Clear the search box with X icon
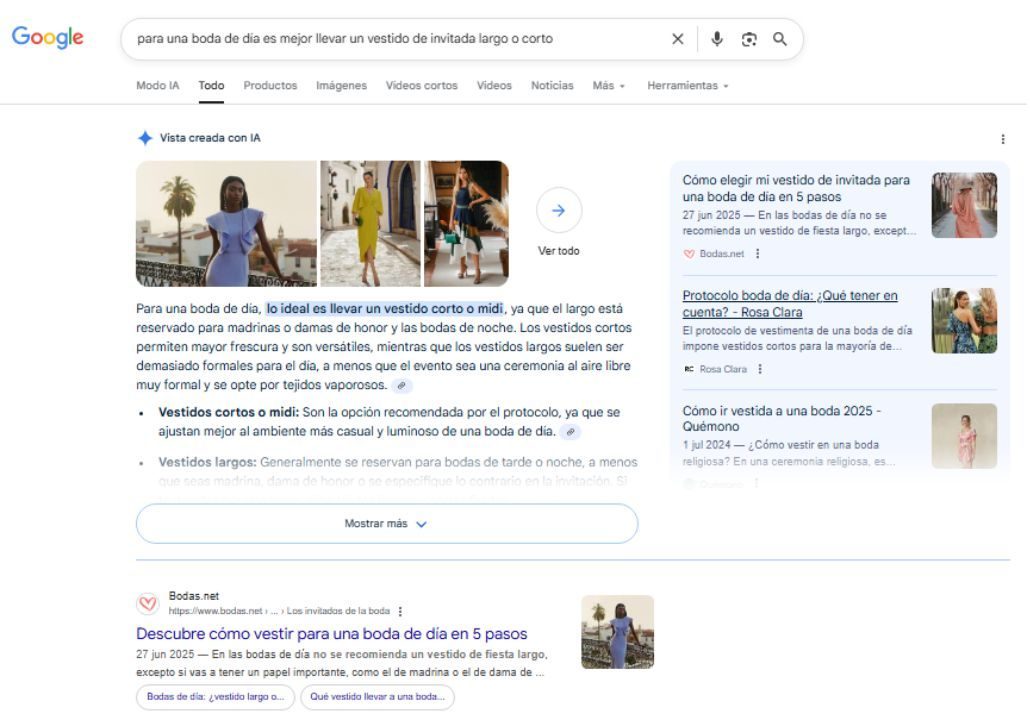Screen dimensions: 1030x720 (677, 39)
